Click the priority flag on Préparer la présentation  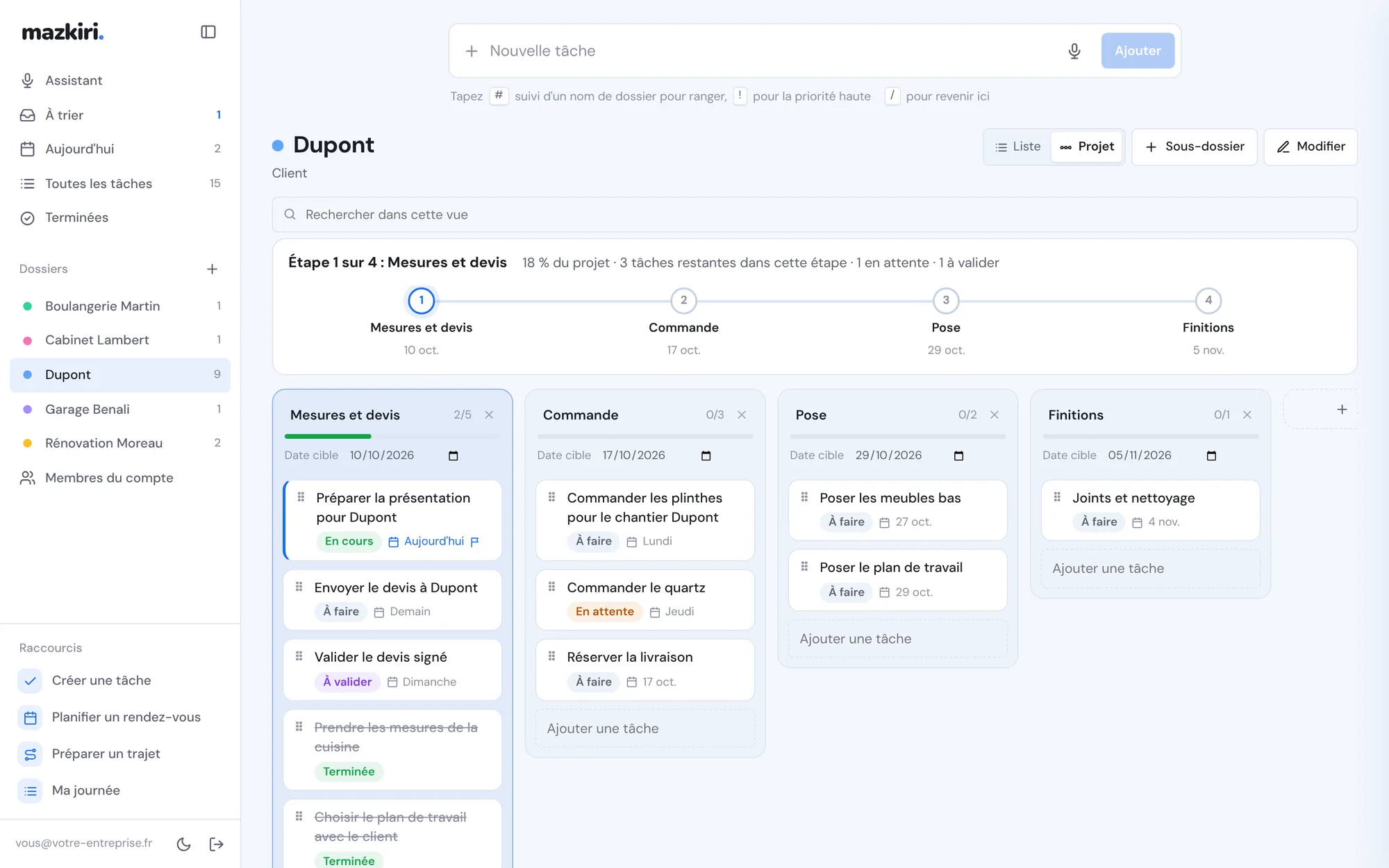475,542
